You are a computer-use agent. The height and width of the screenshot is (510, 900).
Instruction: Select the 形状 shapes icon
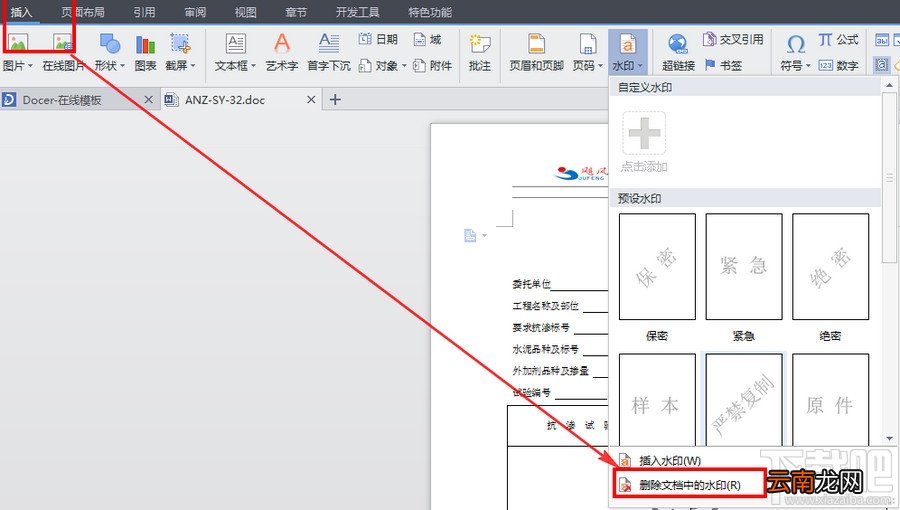[109, 44]
